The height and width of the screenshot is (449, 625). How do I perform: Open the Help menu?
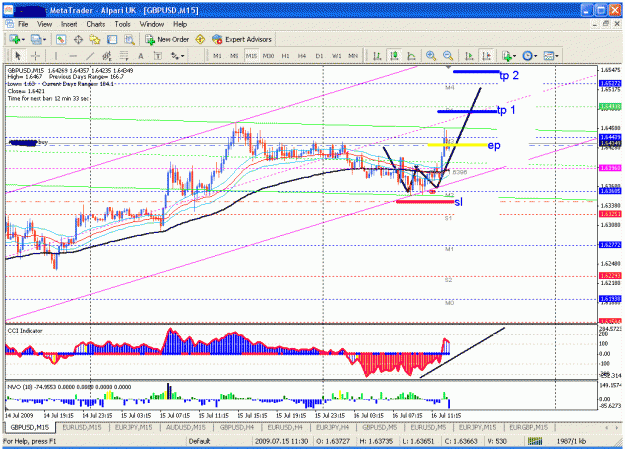pos(180,24)
